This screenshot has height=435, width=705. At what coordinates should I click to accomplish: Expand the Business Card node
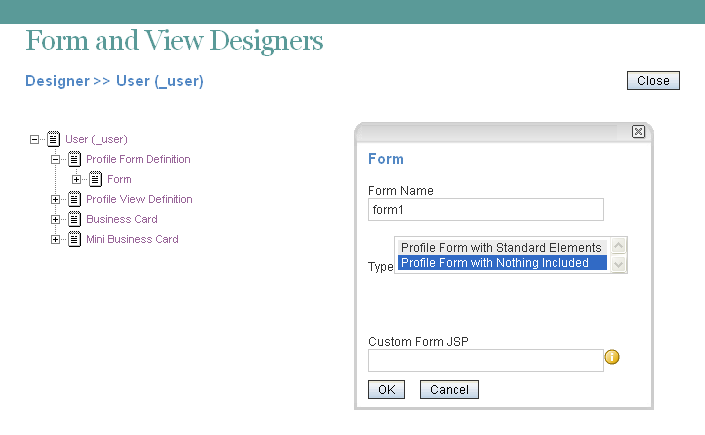click(x=56, y=219)
